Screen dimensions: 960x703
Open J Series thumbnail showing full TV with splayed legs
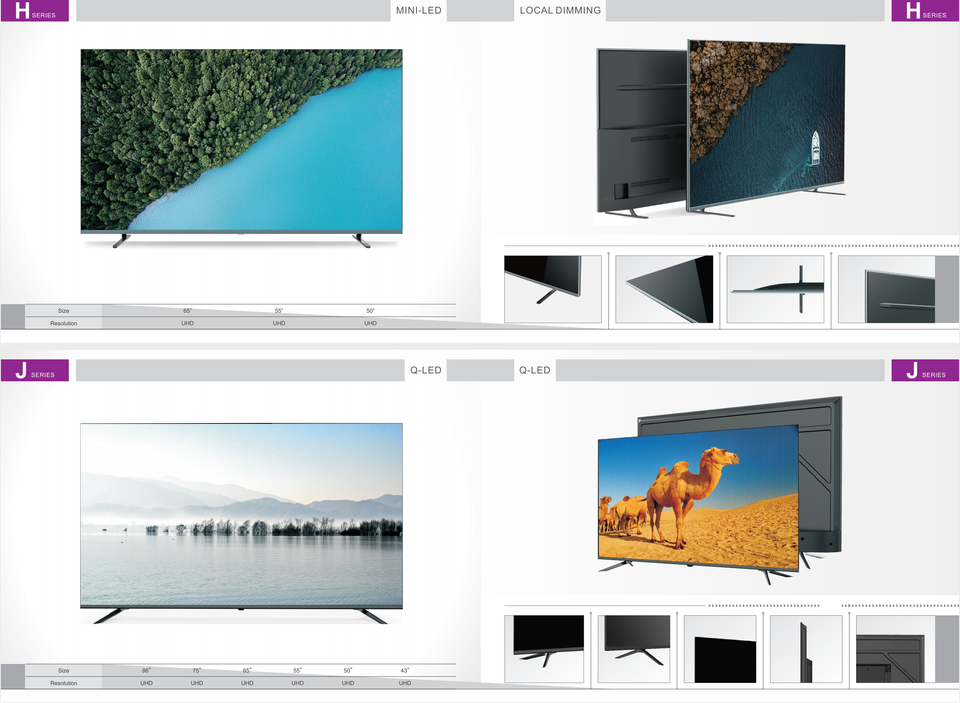coord(634,649)
